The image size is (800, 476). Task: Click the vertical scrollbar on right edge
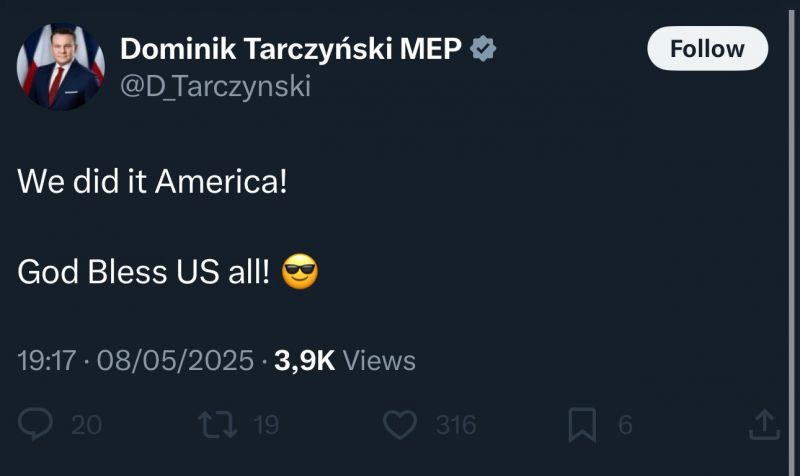pos(792,238)
